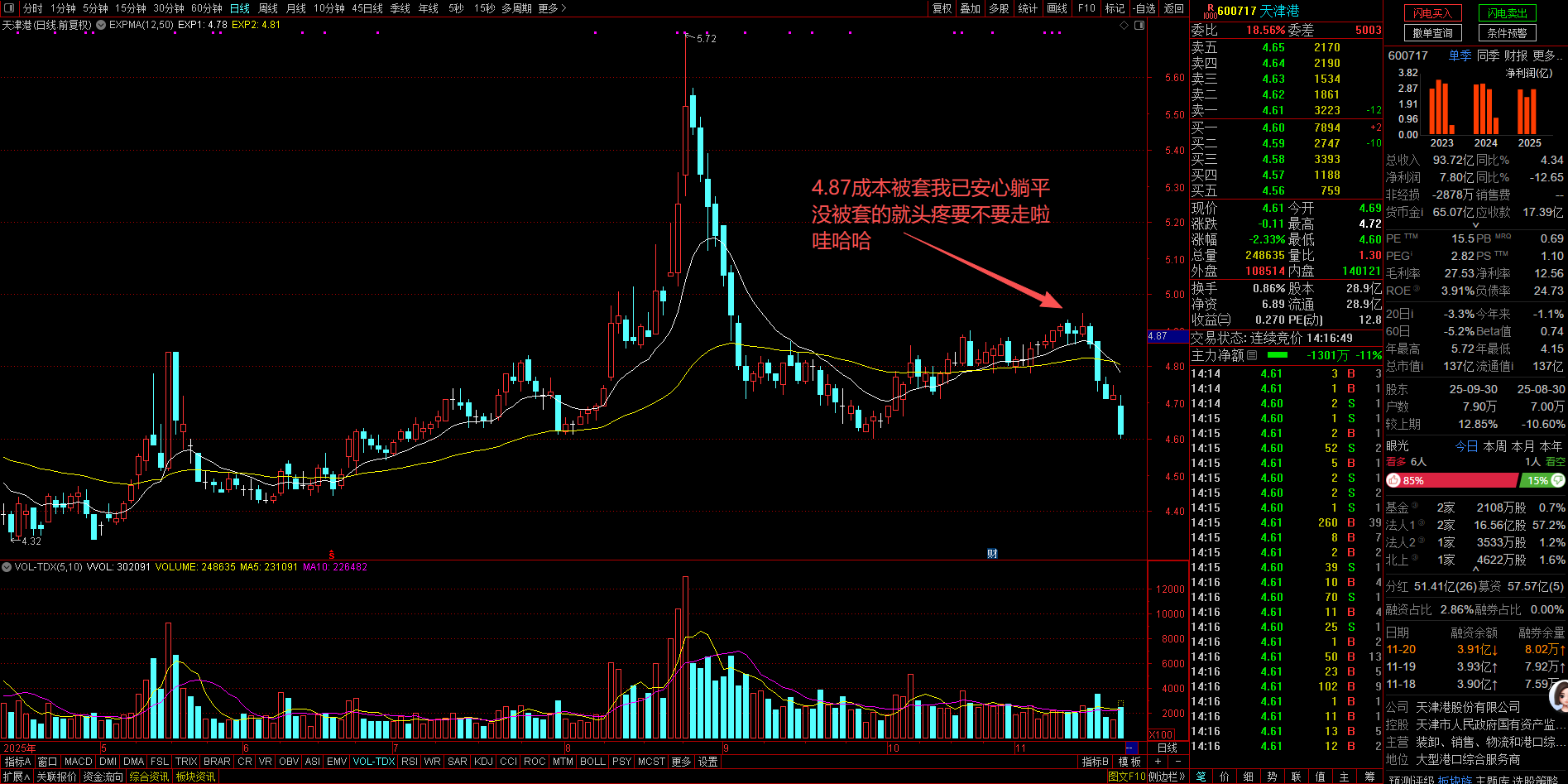Screen dimensions: 1568x784
Task: Expand the 扩展 panel
Action: 16,777
